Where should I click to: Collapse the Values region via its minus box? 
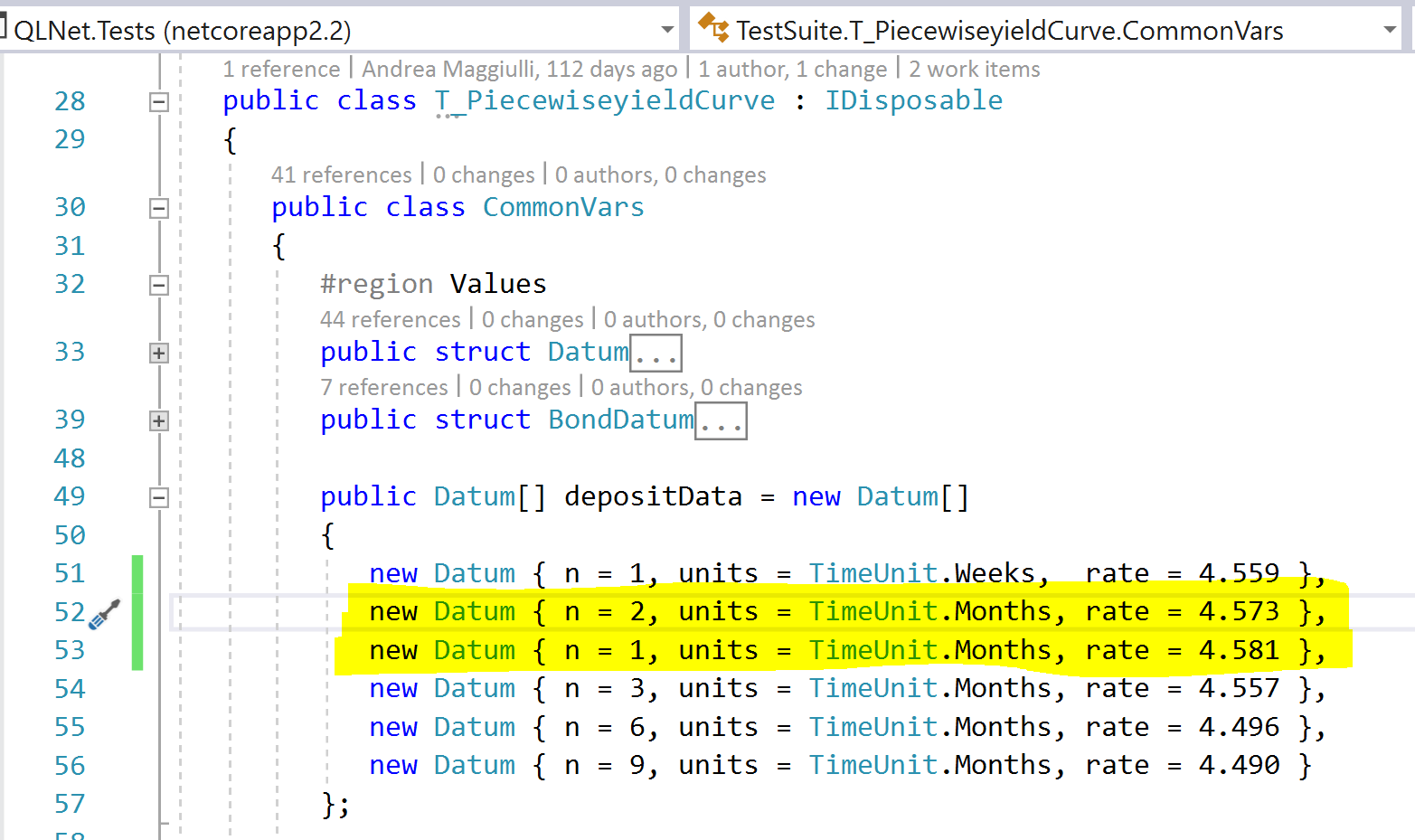tap(158, 284)
